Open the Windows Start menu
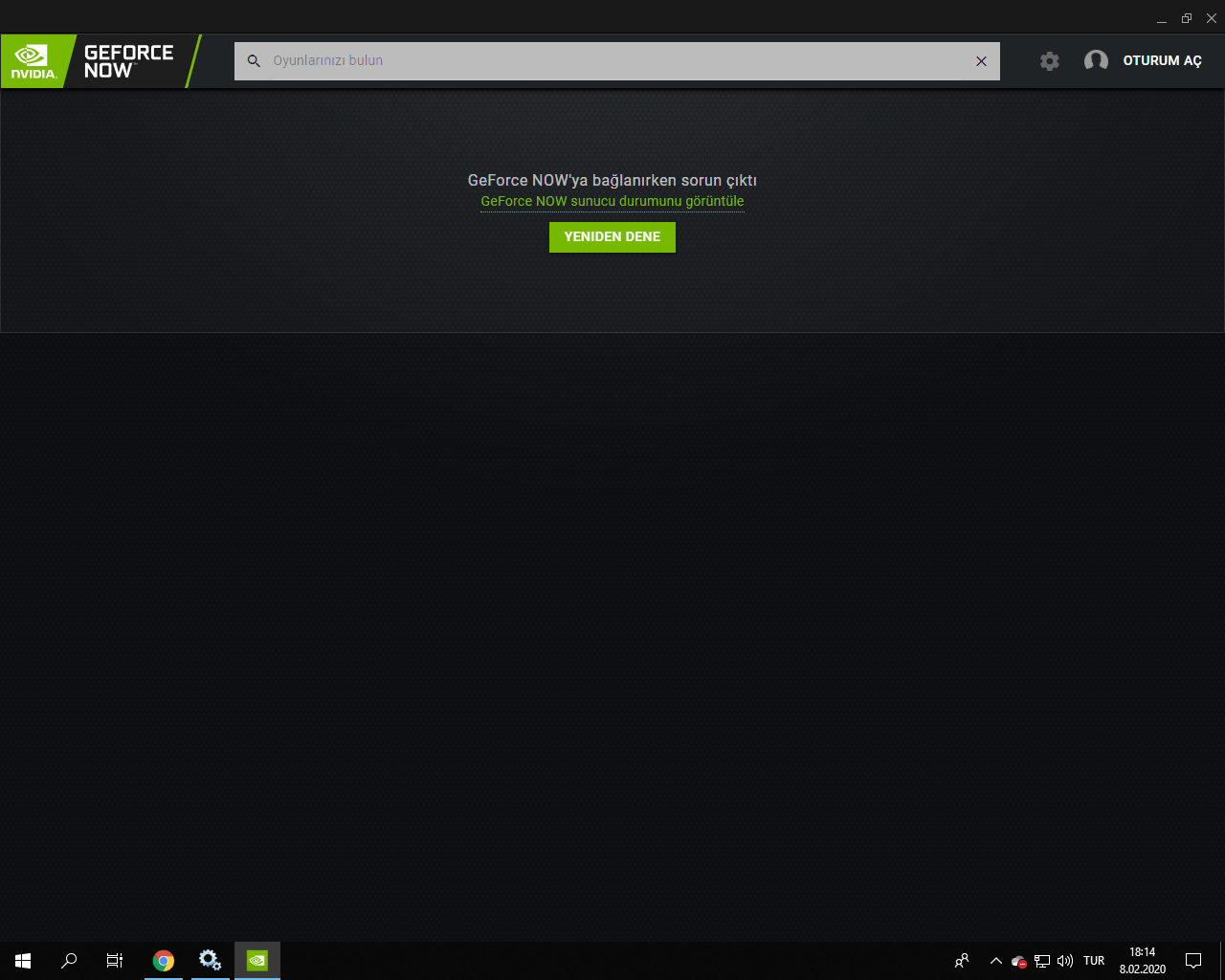Screen dimensions: 1225x980 click(x=22, y=960)
